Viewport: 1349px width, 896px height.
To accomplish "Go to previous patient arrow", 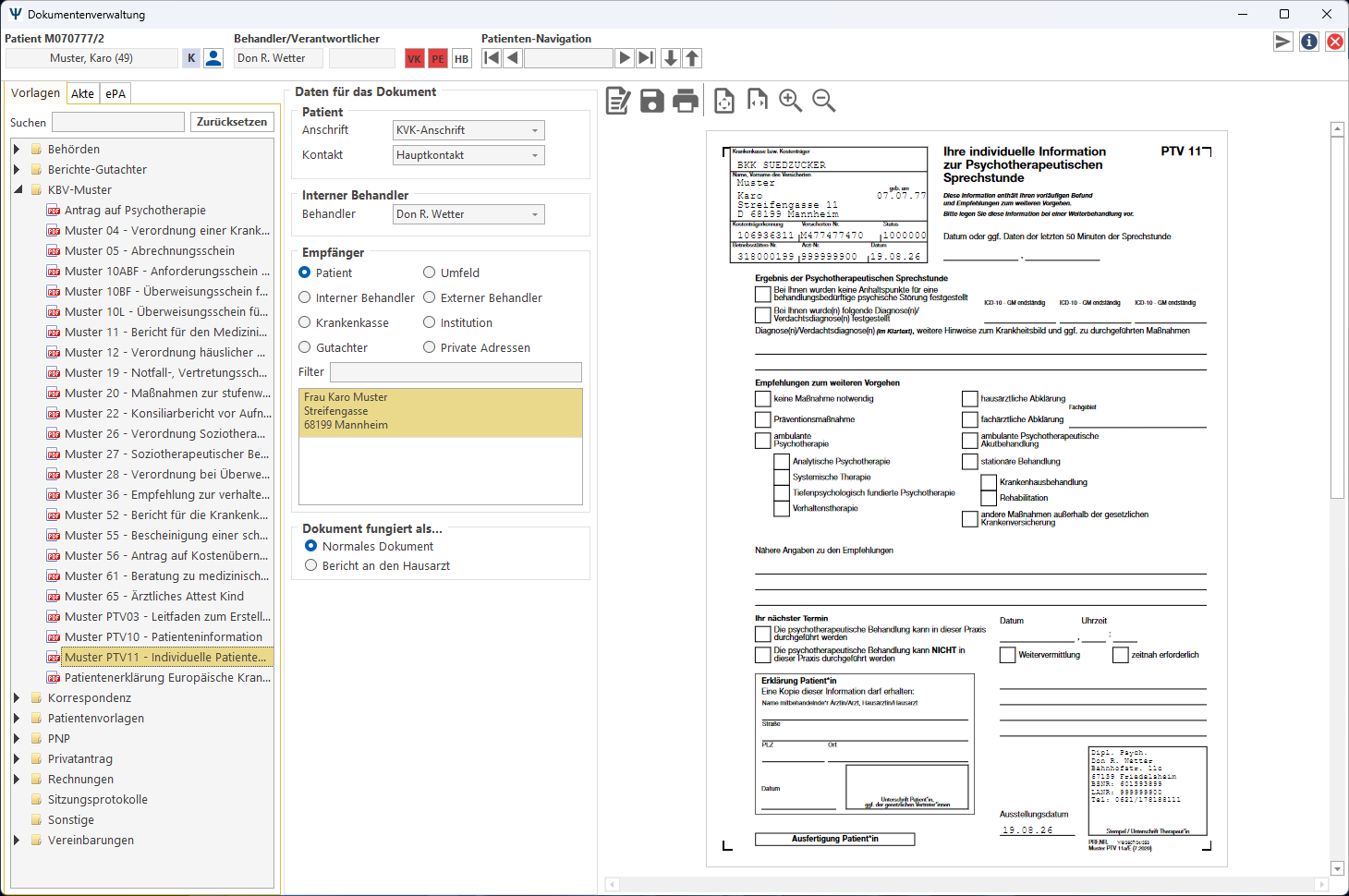I will (513, 58).
